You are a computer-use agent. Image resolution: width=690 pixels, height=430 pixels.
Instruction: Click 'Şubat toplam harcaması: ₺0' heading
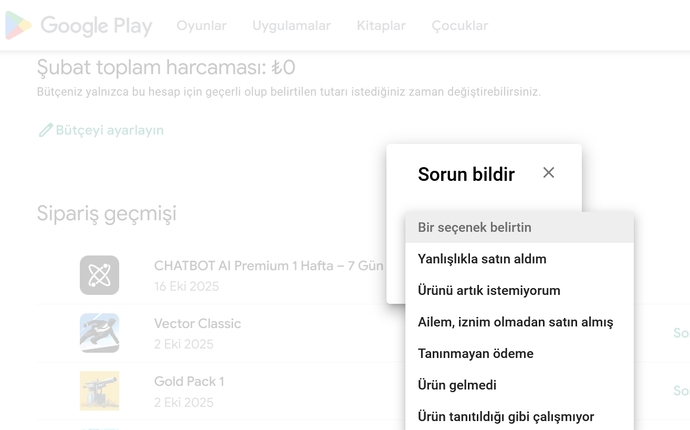(x=166, y=68)
